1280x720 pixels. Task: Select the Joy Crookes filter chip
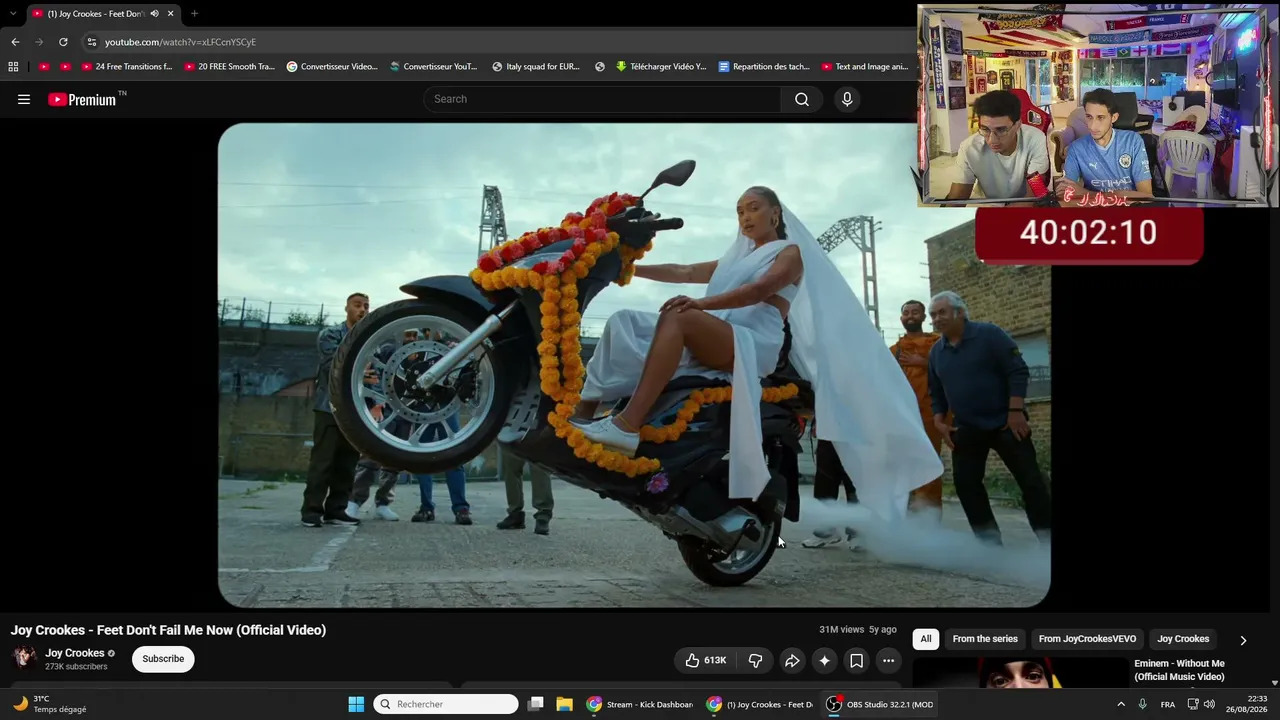coord(1183,639)
